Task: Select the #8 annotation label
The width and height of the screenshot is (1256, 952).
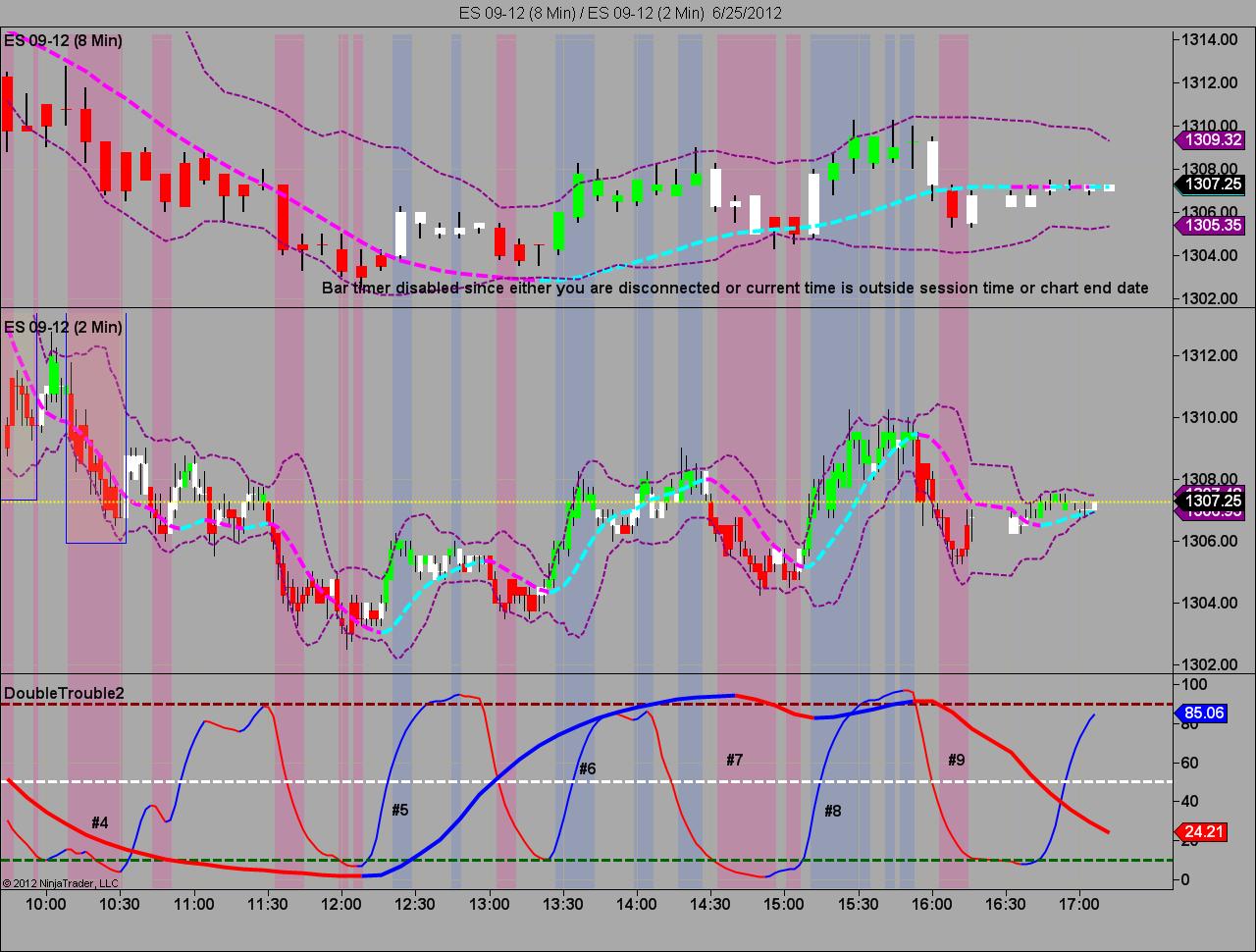Action: (832, 811)
